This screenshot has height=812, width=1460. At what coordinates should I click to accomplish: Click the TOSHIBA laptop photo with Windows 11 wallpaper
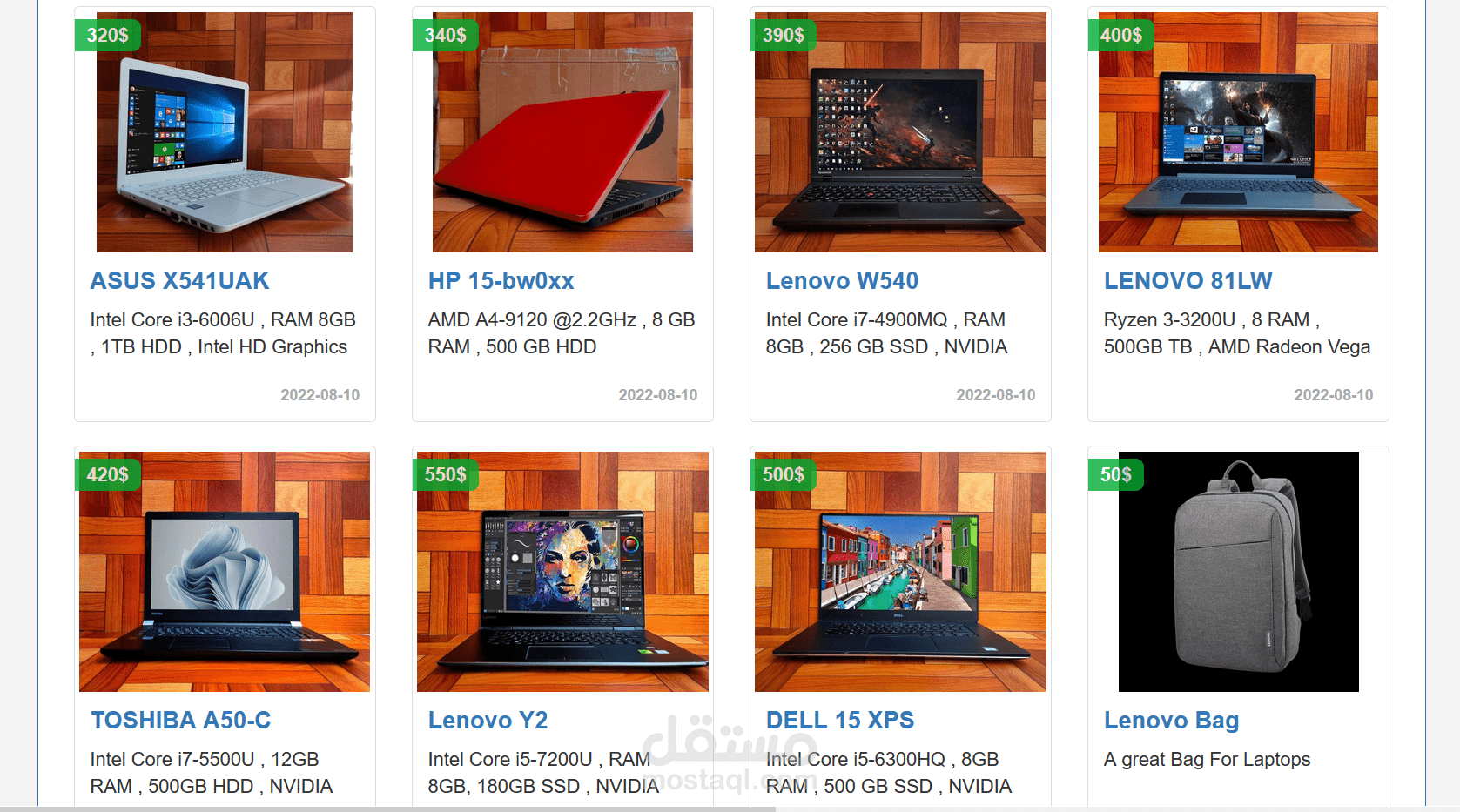tap(225, 572)
